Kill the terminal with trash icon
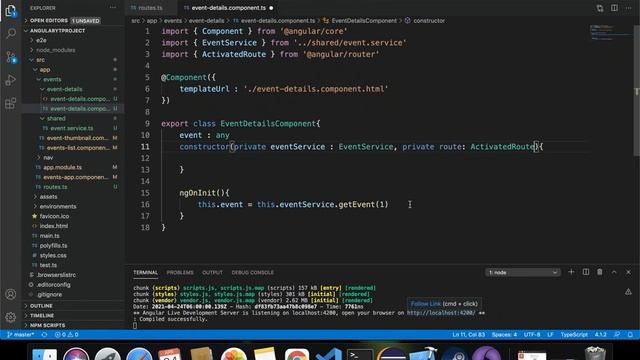This screenshot has width=640, height=360. [600, 272]
